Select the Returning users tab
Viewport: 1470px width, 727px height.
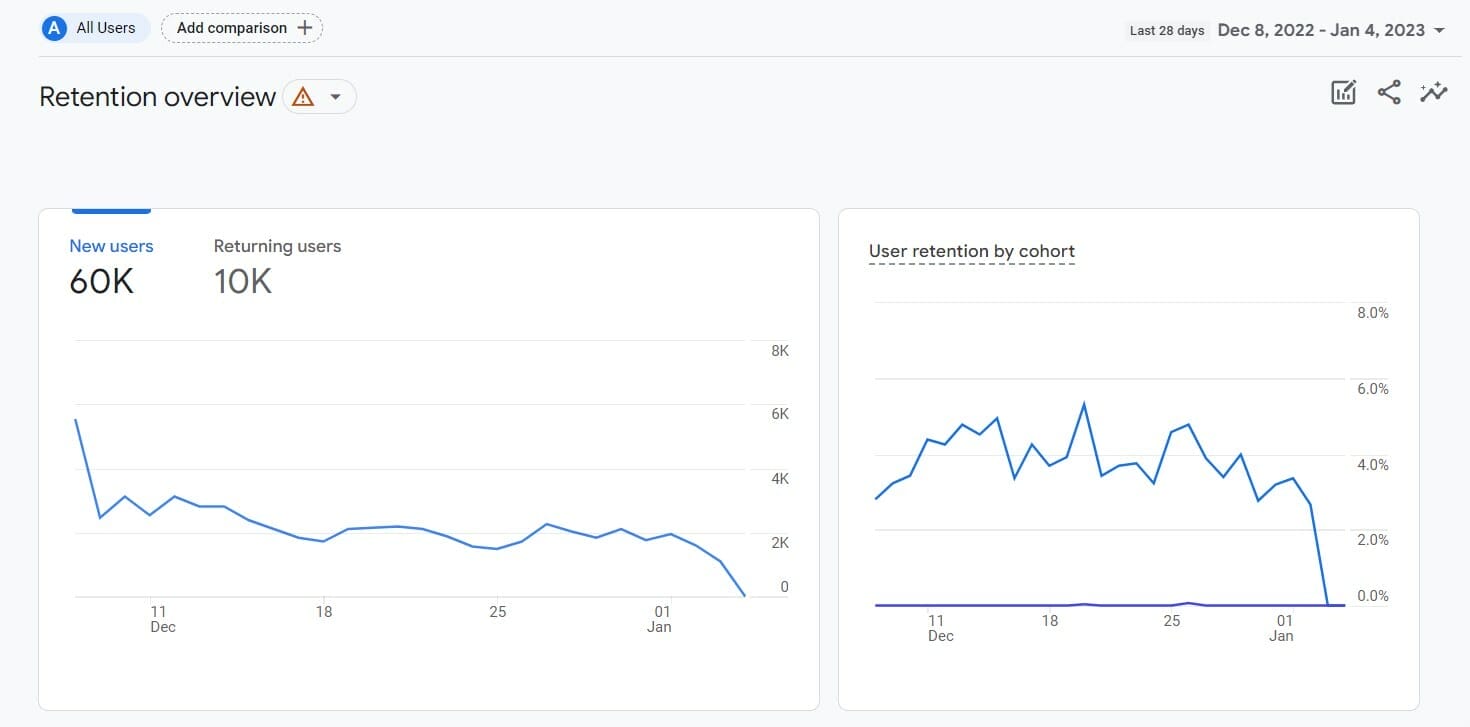[x=277, y=245]
